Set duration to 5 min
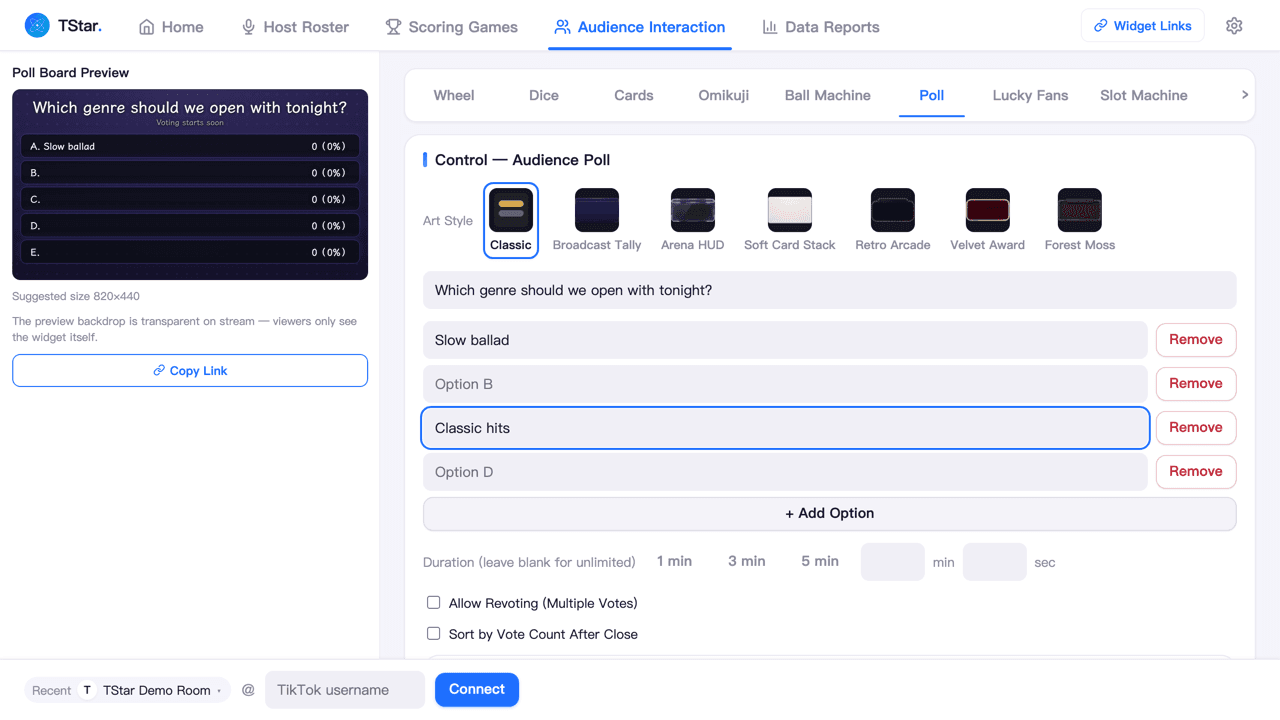1280x720 pixels. point(820,562)
